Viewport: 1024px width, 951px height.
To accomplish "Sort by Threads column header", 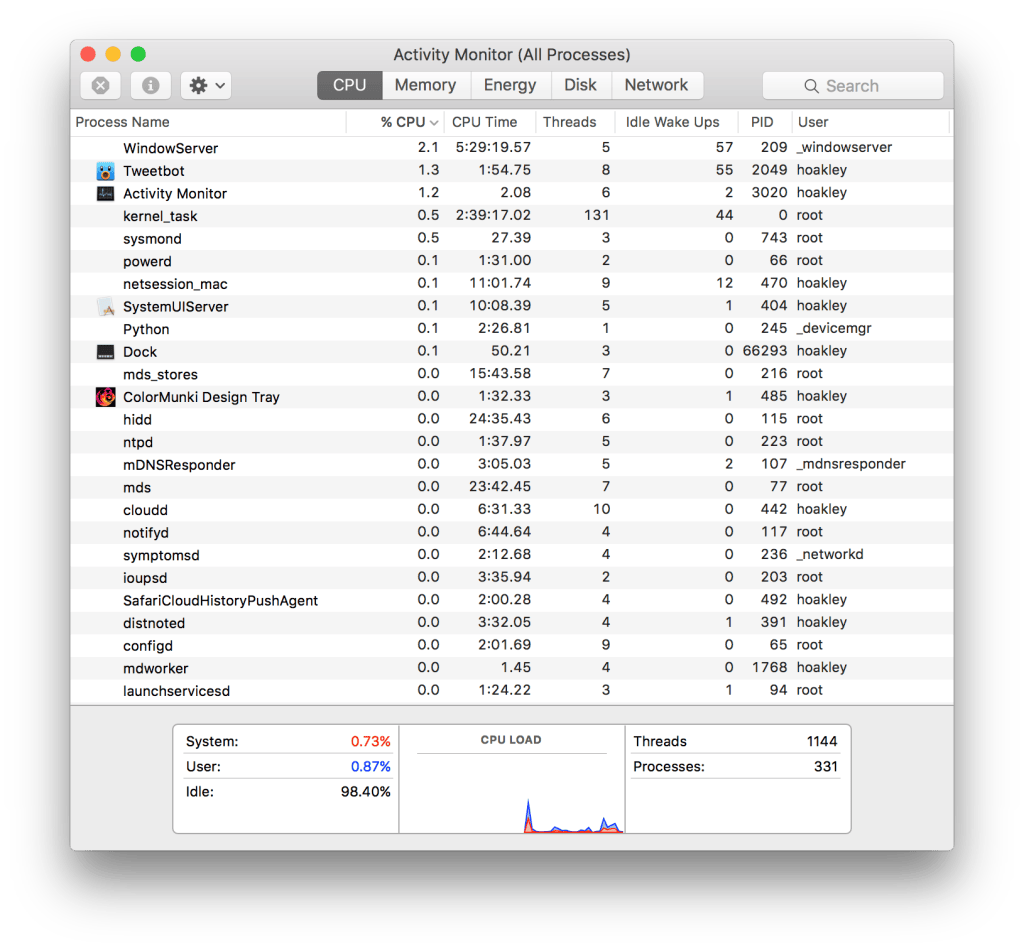I will pyautogui.click(x=575, y=122).
